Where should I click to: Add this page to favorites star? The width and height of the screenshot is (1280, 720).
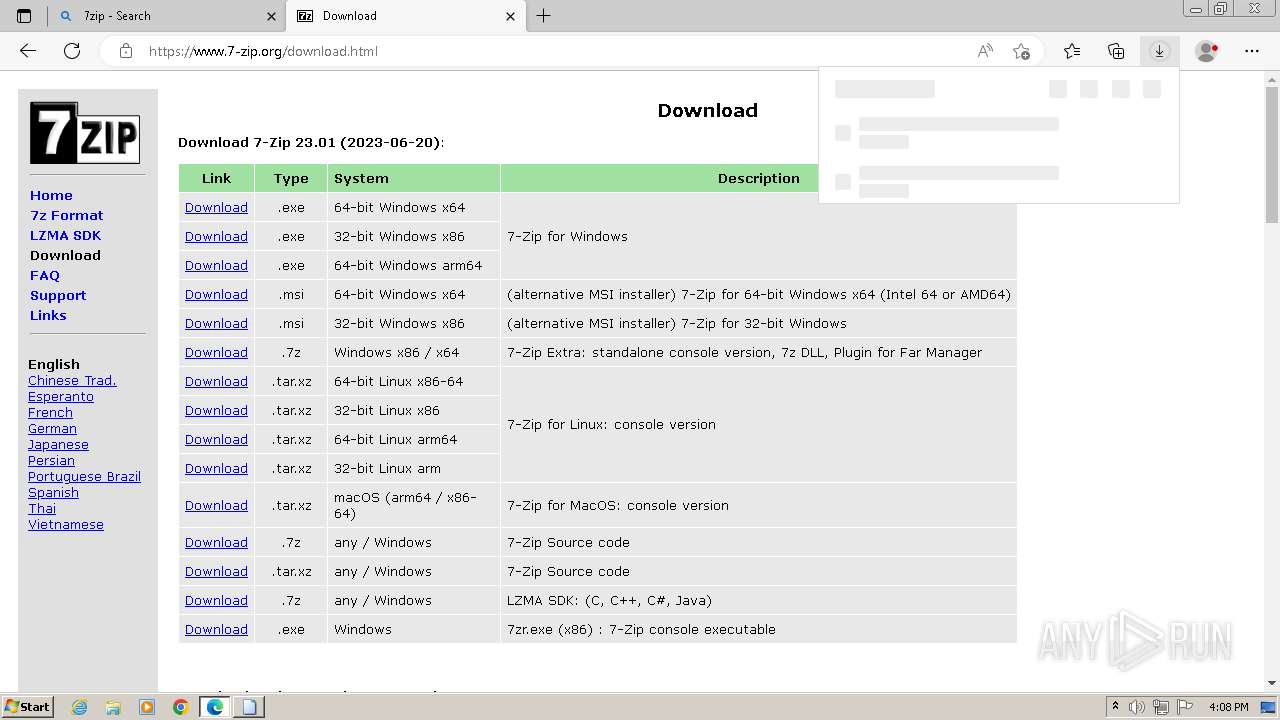[x=1021, y=51]
